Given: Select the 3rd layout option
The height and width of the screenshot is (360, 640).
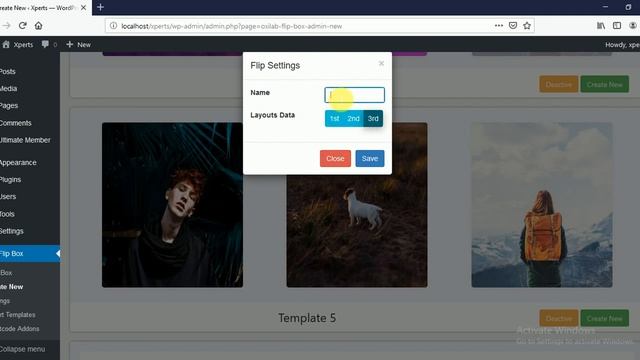Looking at the screenshot, I should click(373, 118).
